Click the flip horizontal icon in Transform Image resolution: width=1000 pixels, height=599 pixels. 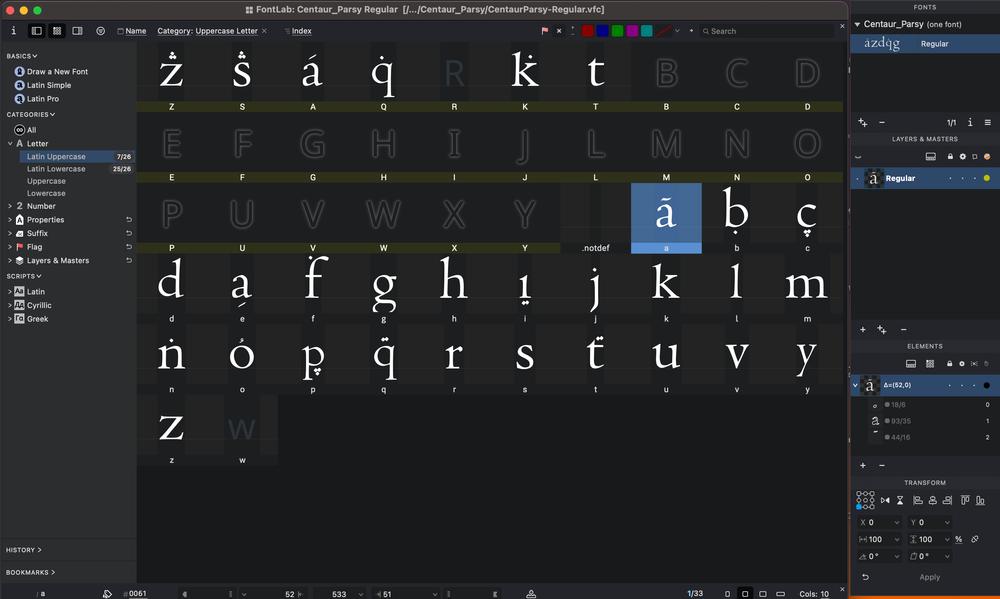click(885, 500)
